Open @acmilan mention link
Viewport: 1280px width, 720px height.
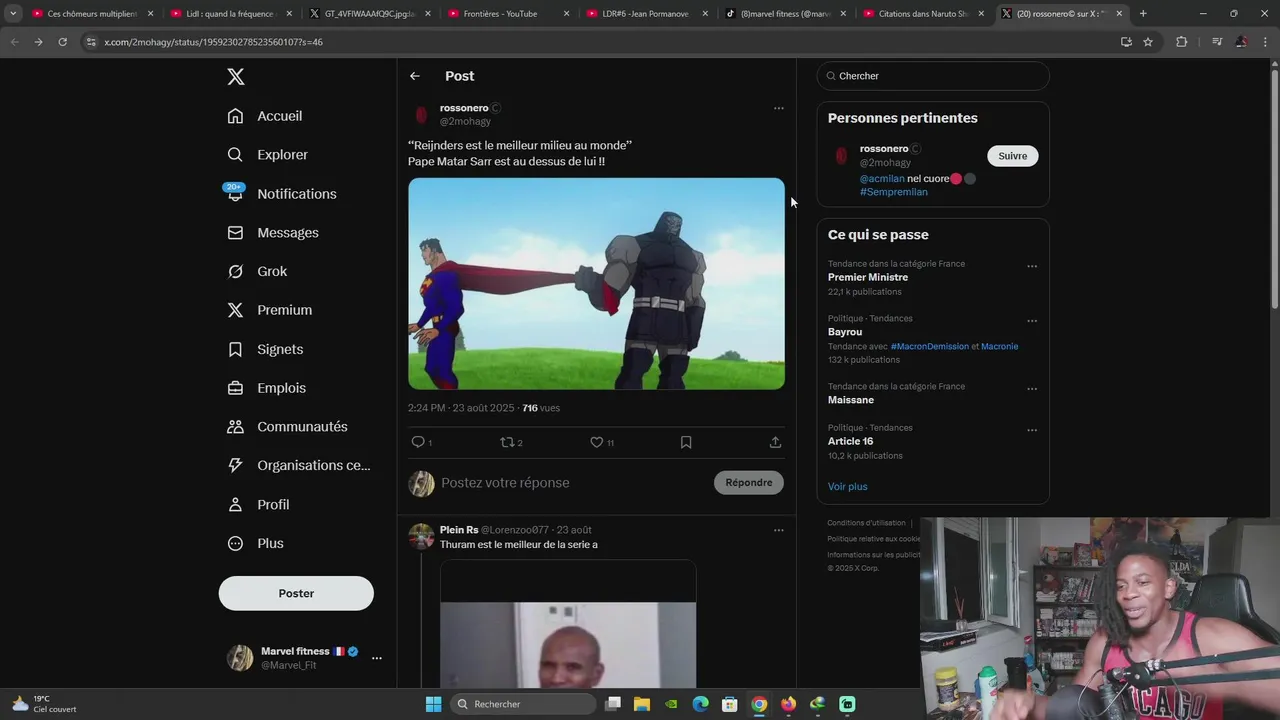(x=882, y=179)
